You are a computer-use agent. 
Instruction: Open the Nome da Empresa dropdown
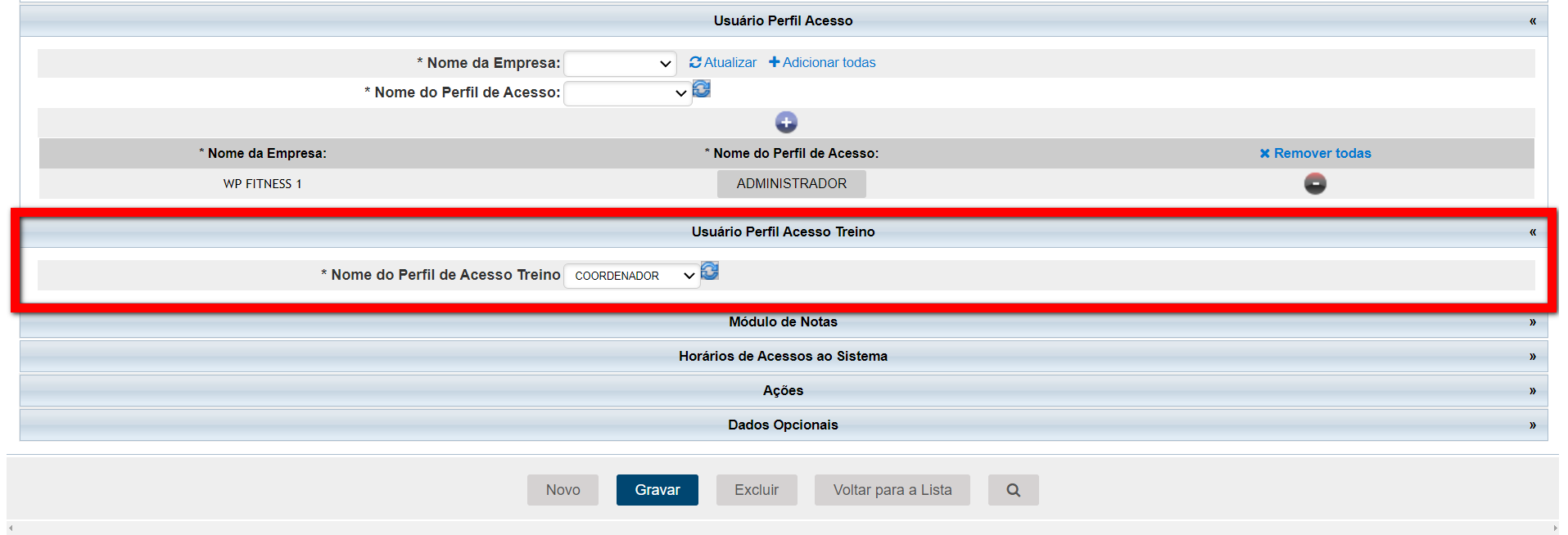[x=620, y=64]
